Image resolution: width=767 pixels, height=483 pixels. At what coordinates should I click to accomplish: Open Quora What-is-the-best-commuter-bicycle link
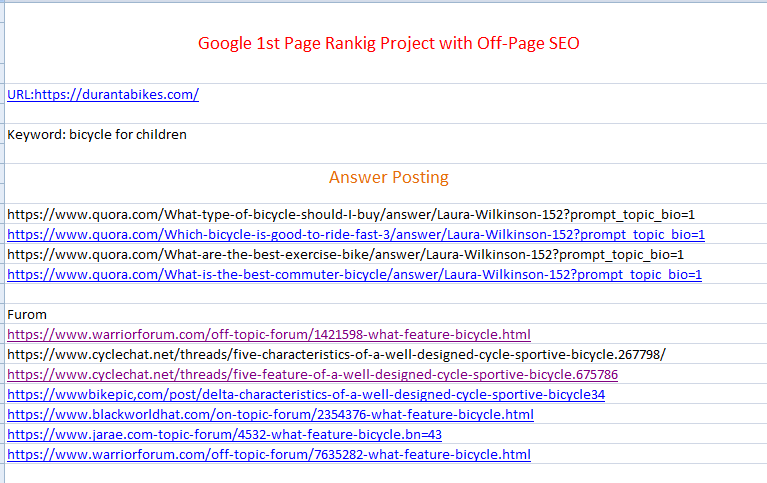click(x=355, y=275)
